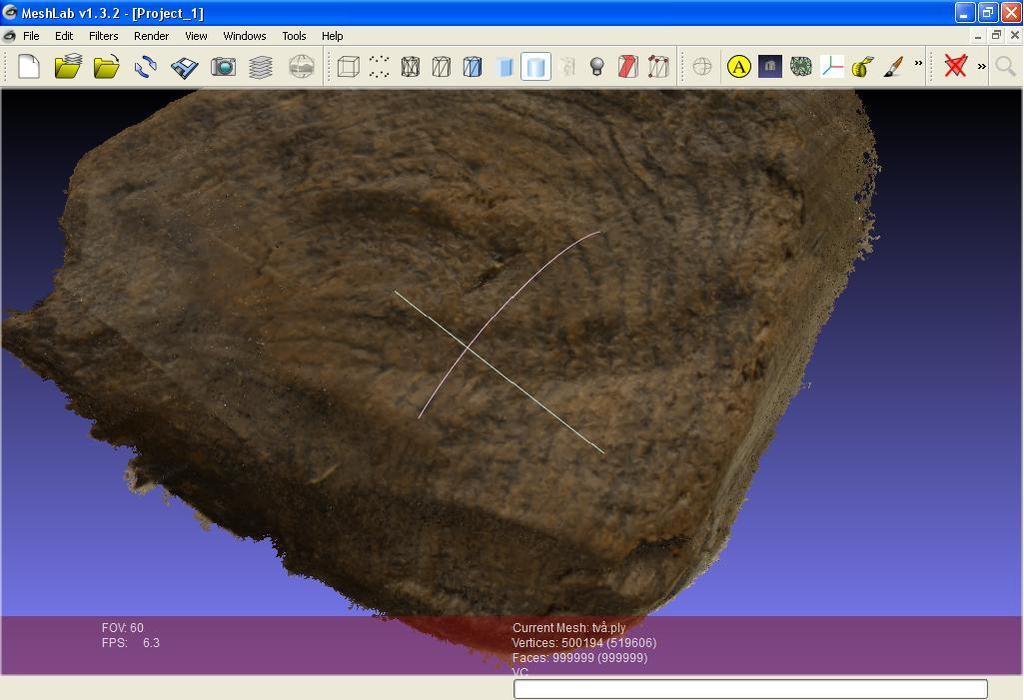Open the Filters menu
The width and height of the screenshot is (1024, 700).
point(104,36)
